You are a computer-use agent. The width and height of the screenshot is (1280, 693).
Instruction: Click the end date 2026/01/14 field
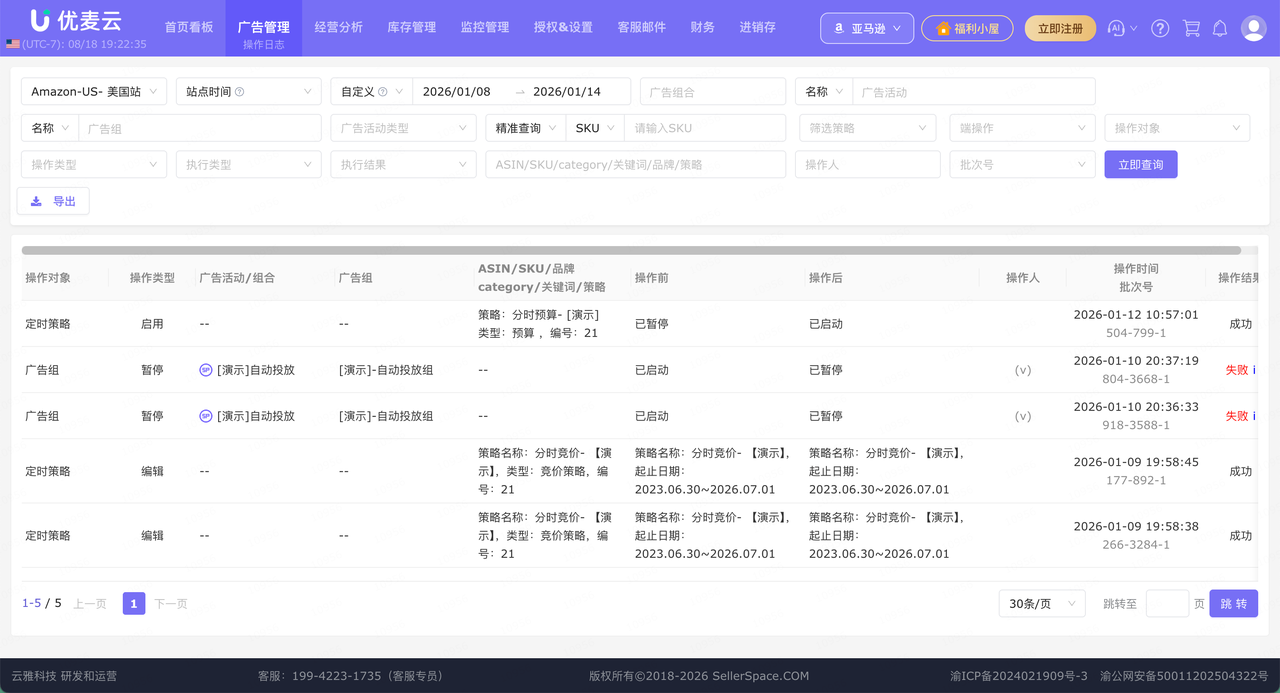click(568, 92)
